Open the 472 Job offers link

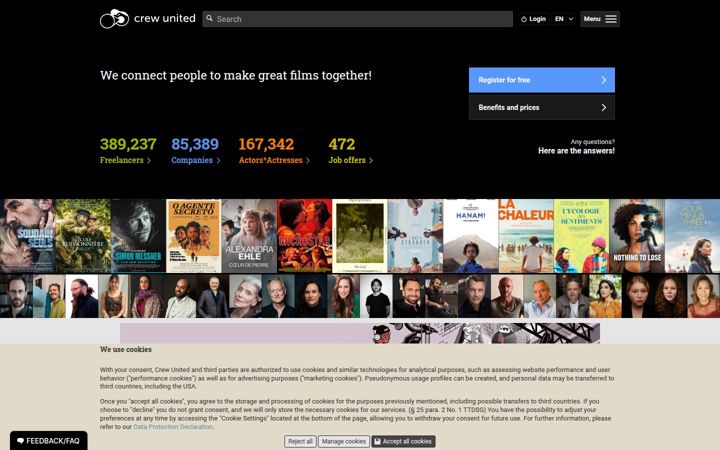pos(350,151)
